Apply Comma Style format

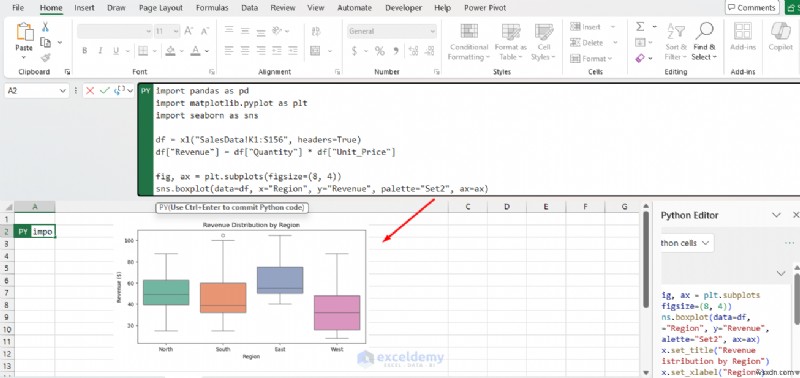pos(396,51)
